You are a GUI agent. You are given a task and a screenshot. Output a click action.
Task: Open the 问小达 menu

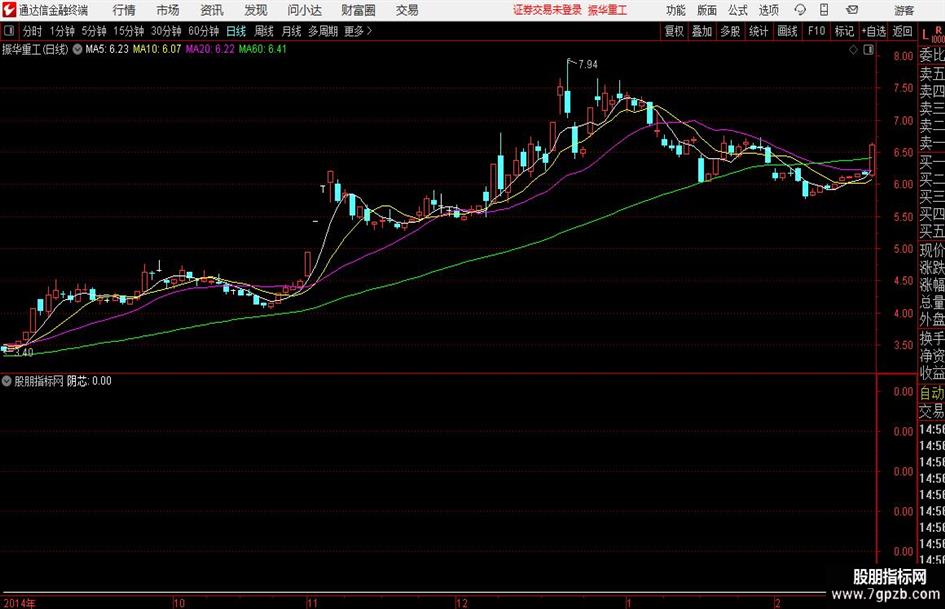tap(304, 10)
